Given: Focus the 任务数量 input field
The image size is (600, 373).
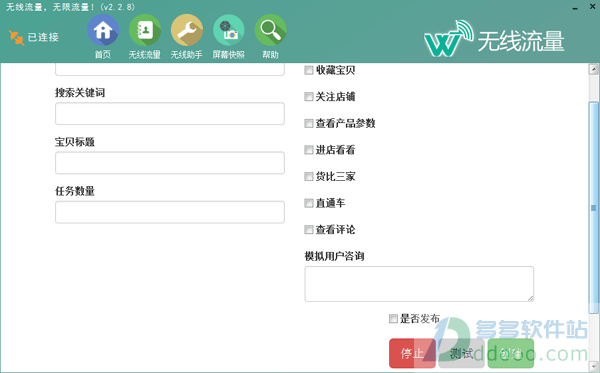Looking at the screenshot, I should [x=170, y=212].
